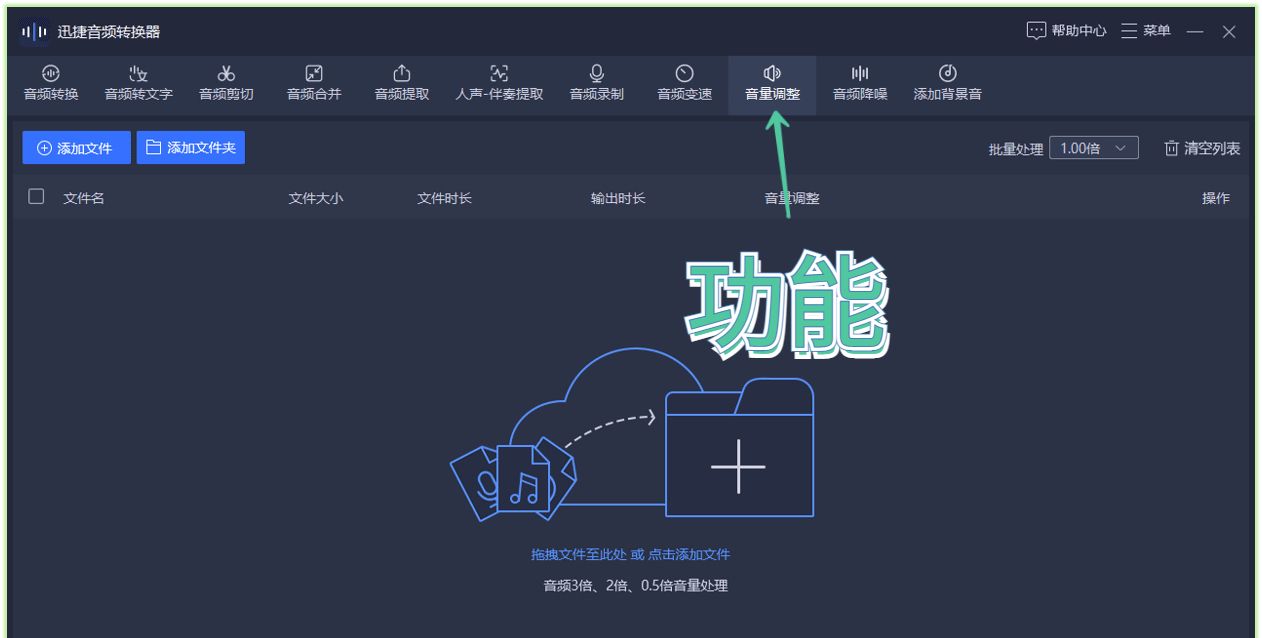
Task: Open the 音频提取 extract tool
Action: 402,84
